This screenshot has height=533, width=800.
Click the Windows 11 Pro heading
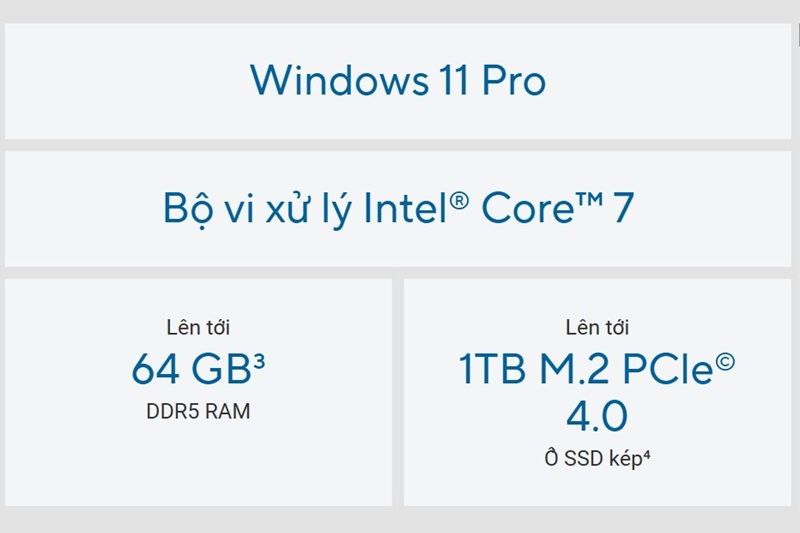(x=398, y=80)
